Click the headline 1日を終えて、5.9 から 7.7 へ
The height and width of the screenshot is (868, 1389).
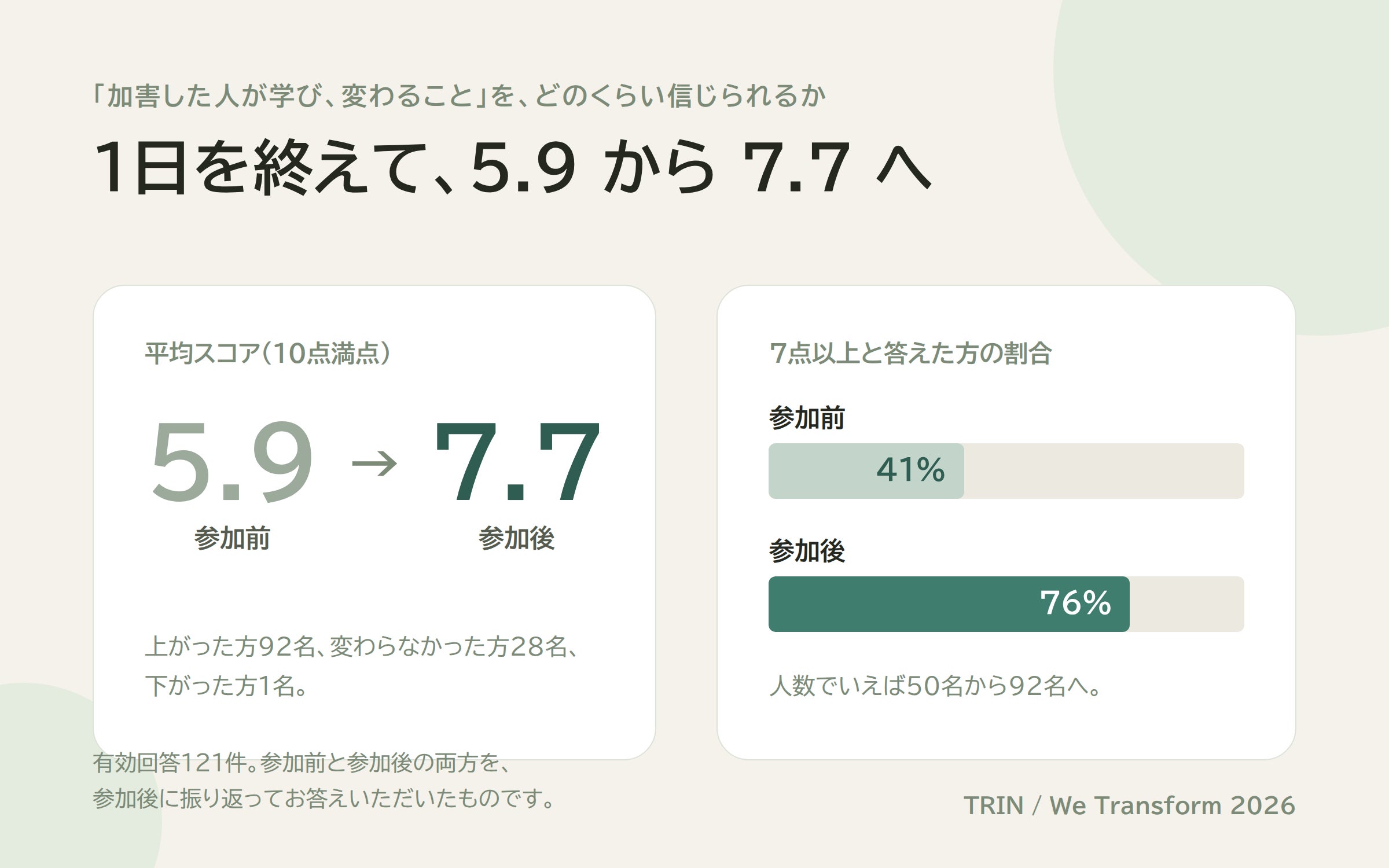[x=512, y=168]
